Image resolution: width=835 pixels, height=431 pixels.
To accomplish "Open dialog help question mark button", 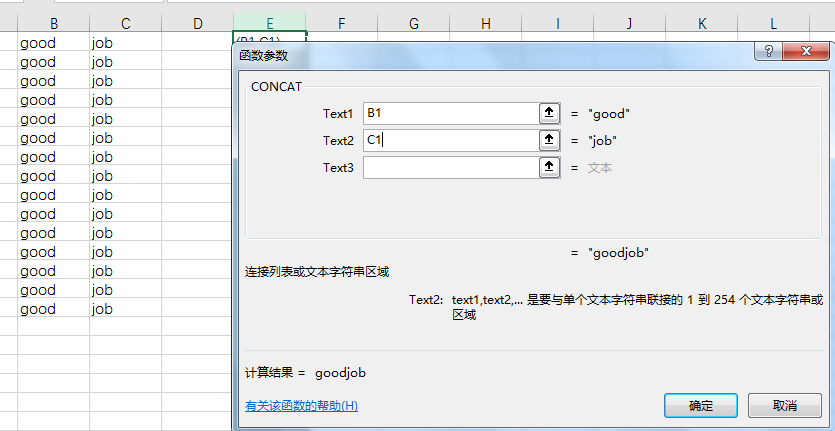I will [x=768, y=51].
